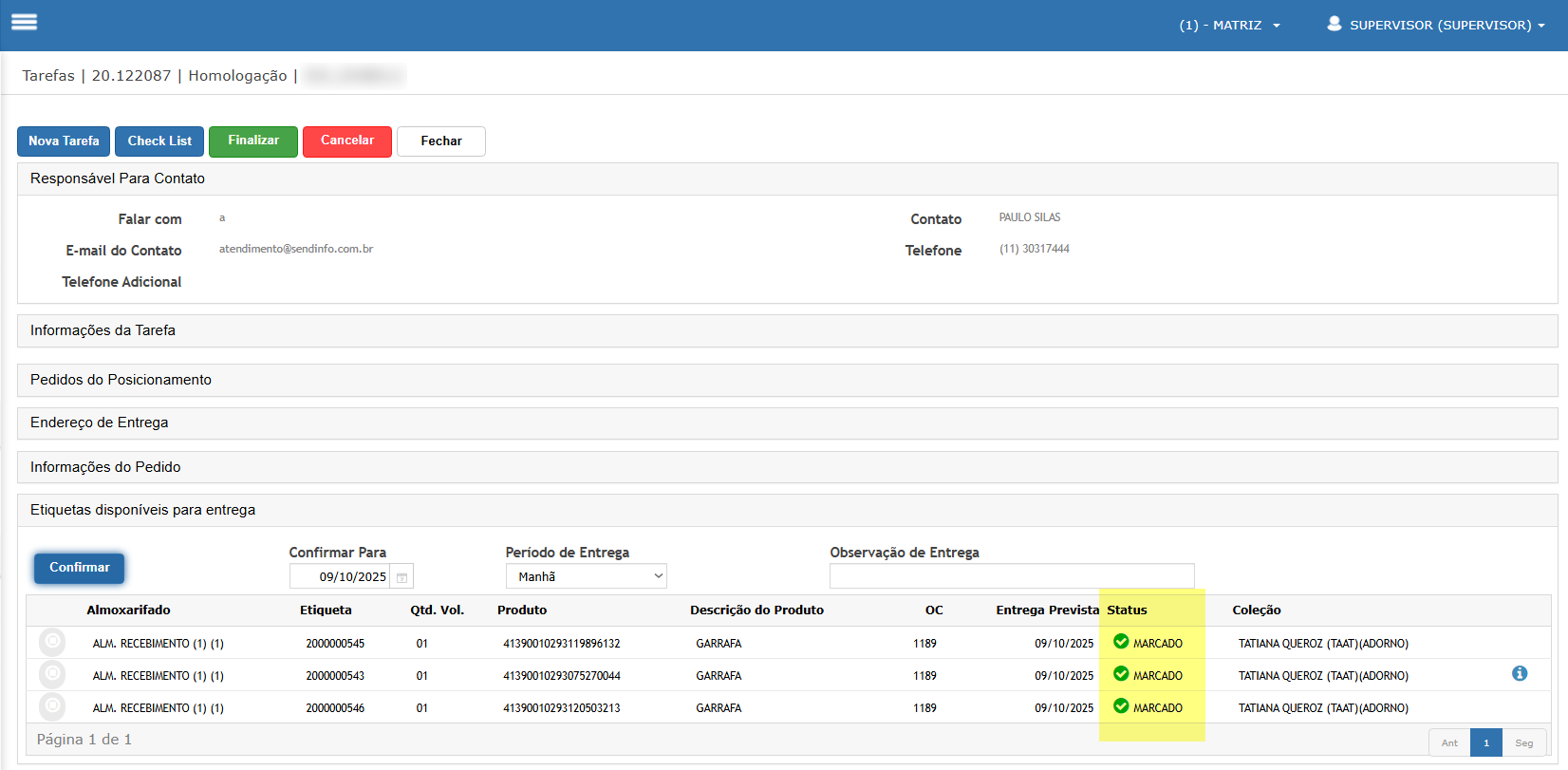
Task: Expand Endereço de Entrega section
Action: (99, 423)
